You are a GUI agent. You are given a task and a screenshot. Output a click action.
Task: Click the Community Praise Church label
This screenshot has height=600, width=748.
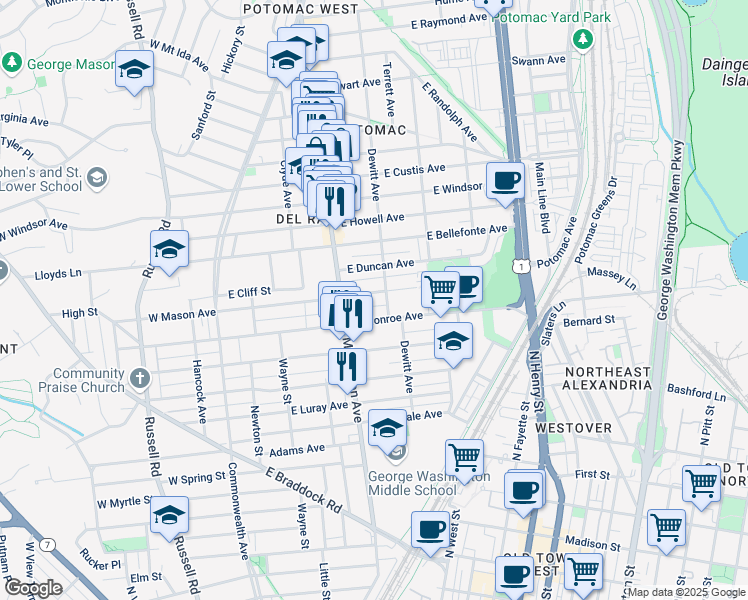tap(82, 380)
